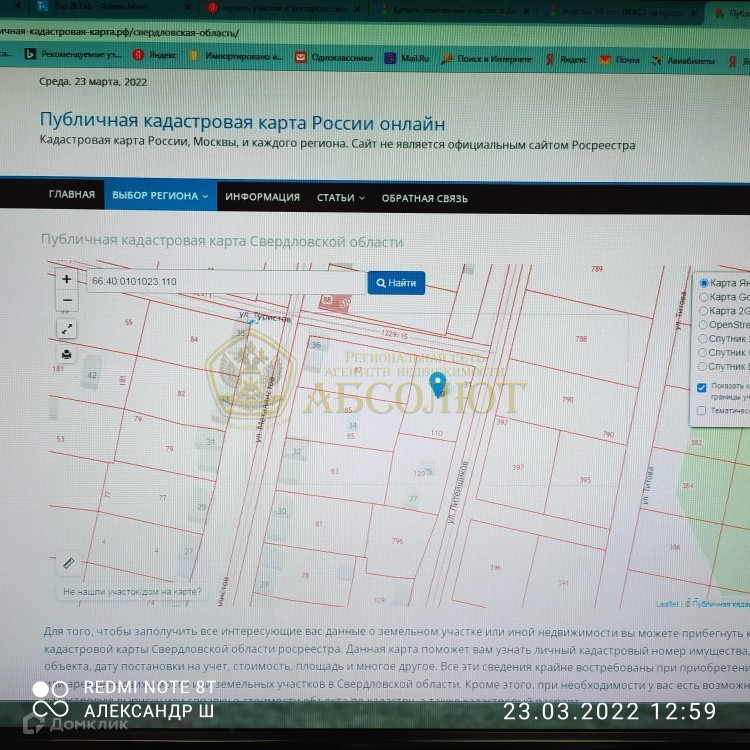Click parcel label 395 on map
The image size is (750, 750).
tap(585, 480)
